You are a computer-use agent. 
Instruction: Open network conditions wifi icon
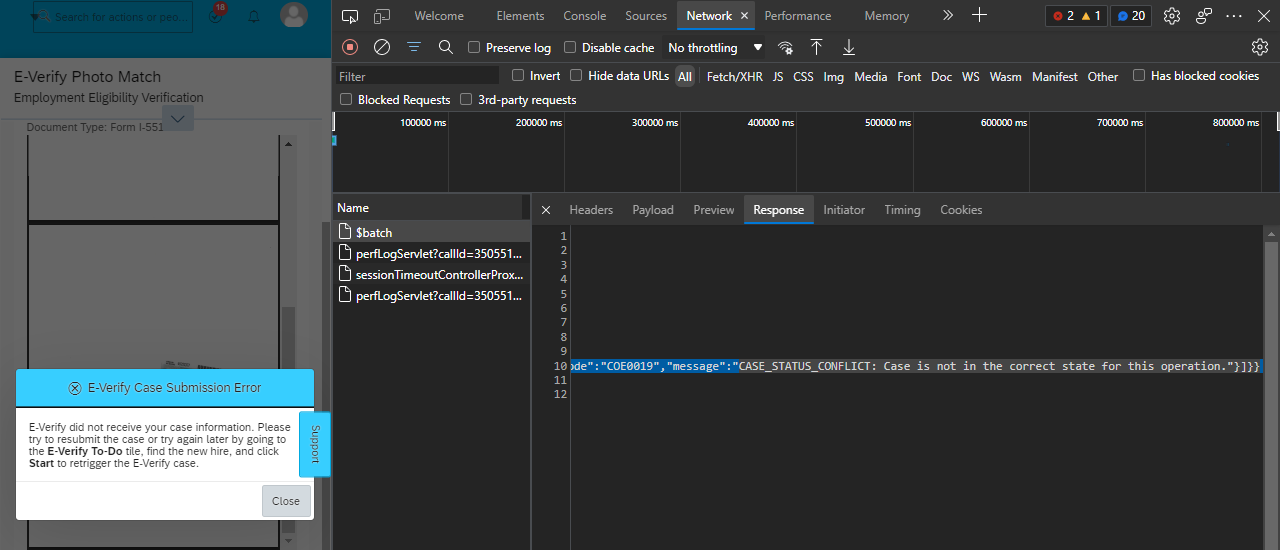coord(786,47)
